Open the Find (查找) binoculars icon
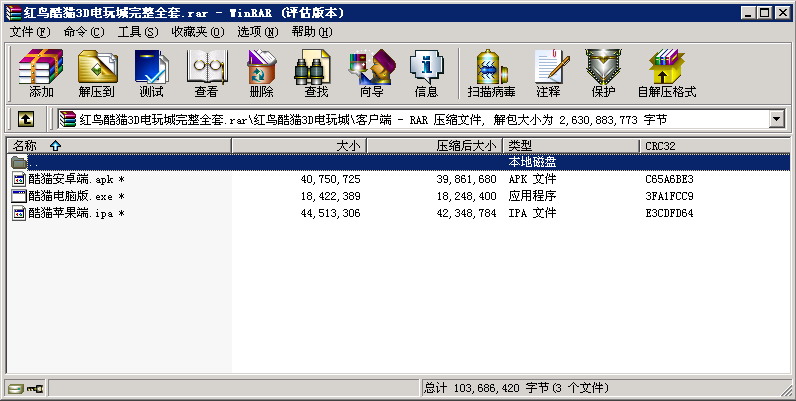 pos(316,73)
